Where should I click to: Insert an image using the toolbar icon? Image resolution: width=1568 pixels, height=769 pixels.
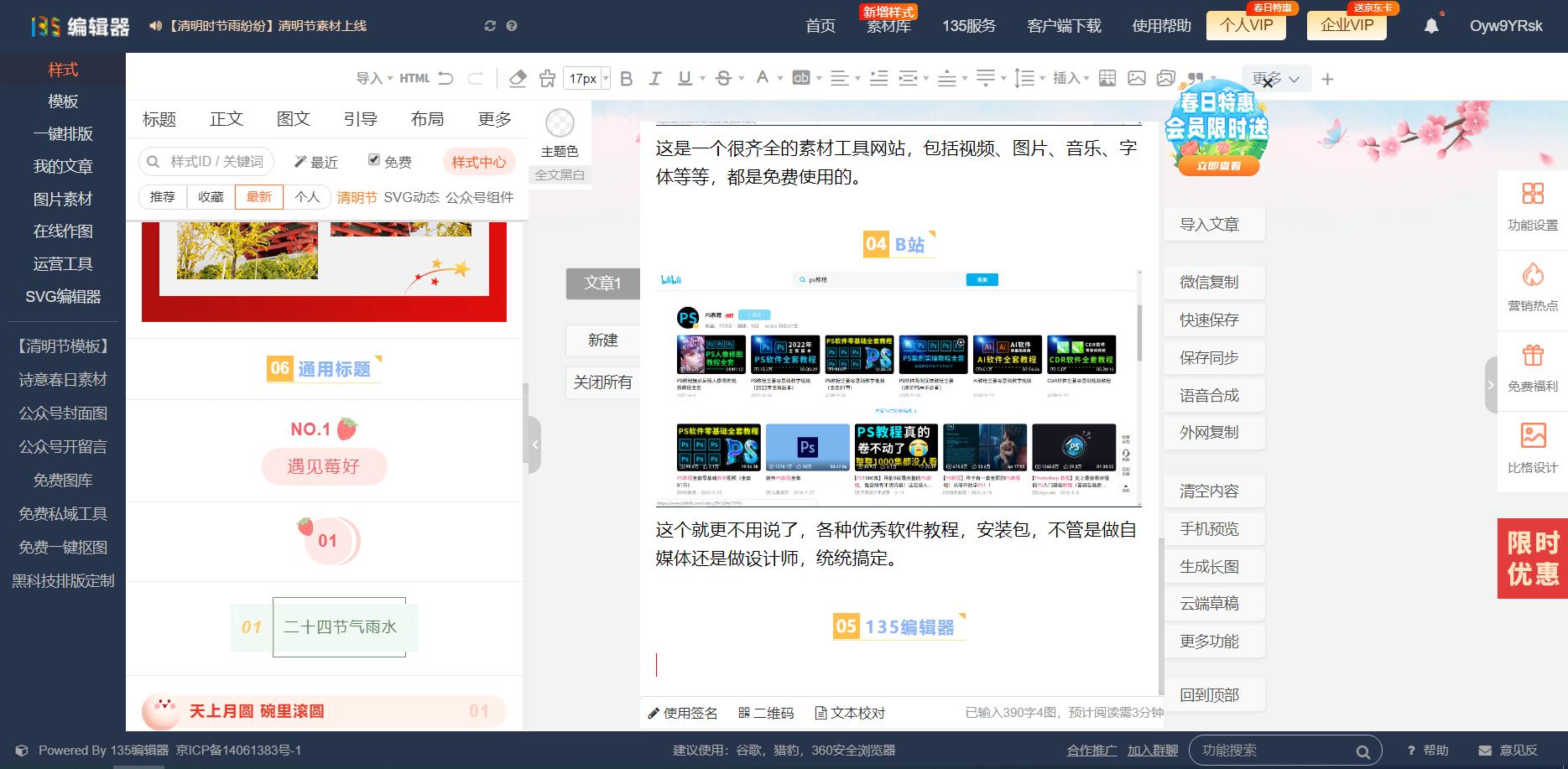pos(1138,78)
